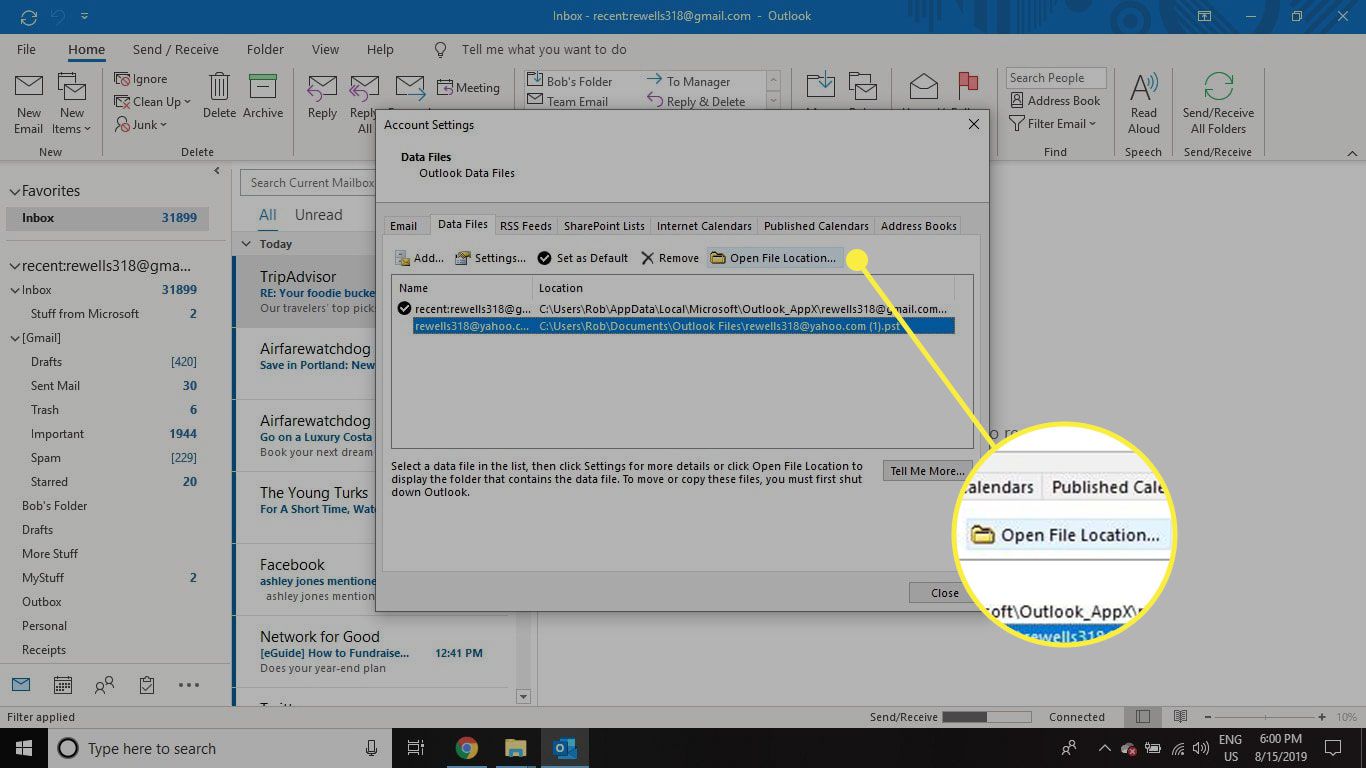Click the zoom slider in status bar
The width and height of the screenshot is (1366, 768).
(x=1267, y=717)
